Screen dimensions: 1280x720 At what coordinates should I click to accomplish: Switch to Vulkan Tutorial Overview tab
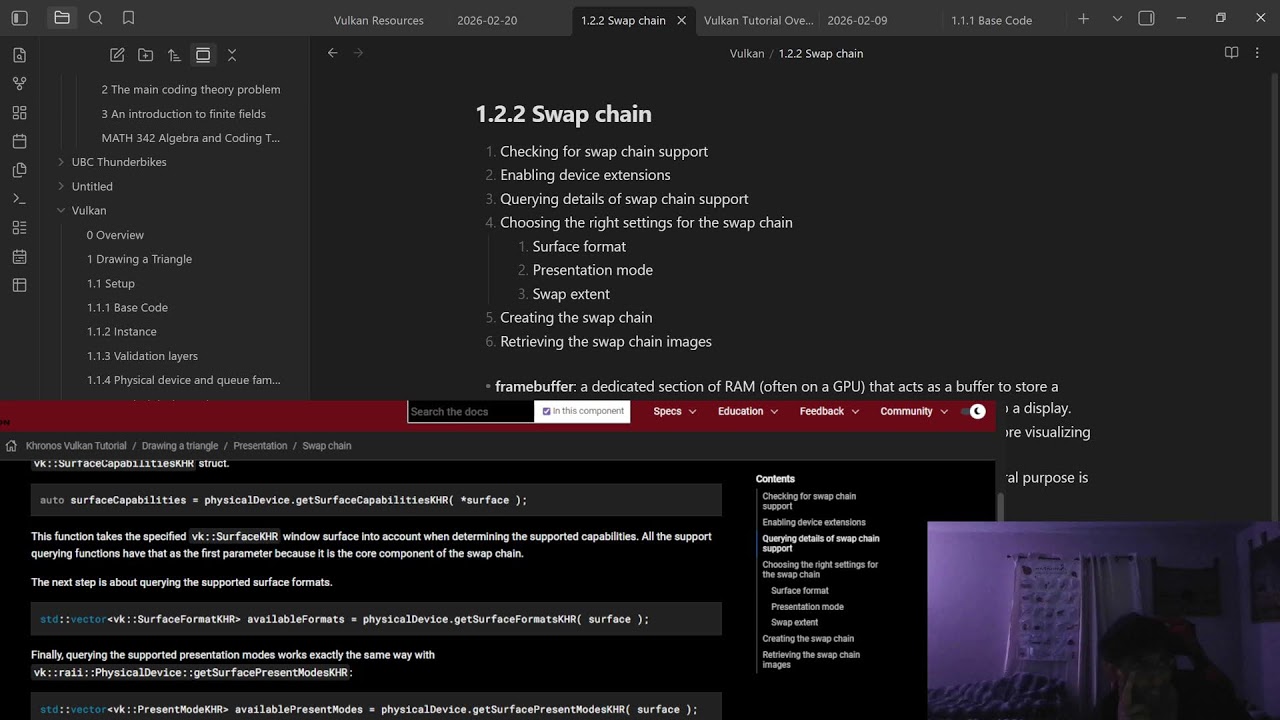[x=758, y=20]
